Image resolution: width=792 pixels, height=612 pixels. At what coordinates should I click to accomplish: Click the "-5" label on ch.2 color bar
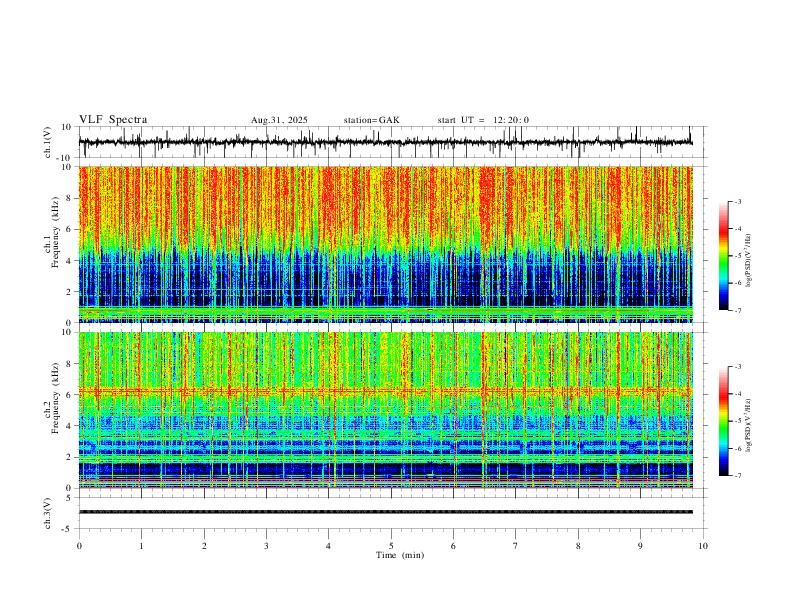point(737,421)
